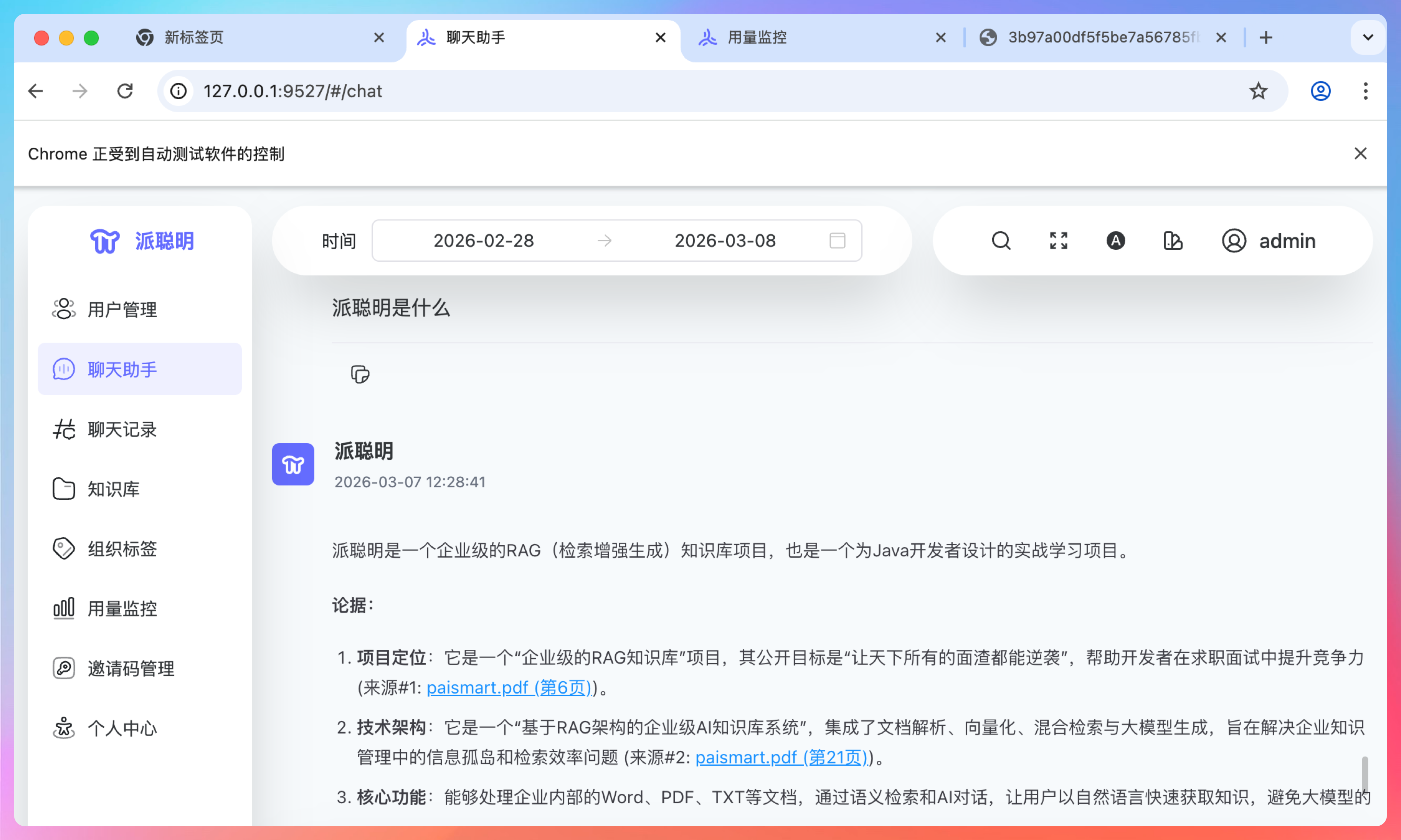The image size is (1401, 840).
Task: Click the search icon in the header
Action: (1000, 241)
